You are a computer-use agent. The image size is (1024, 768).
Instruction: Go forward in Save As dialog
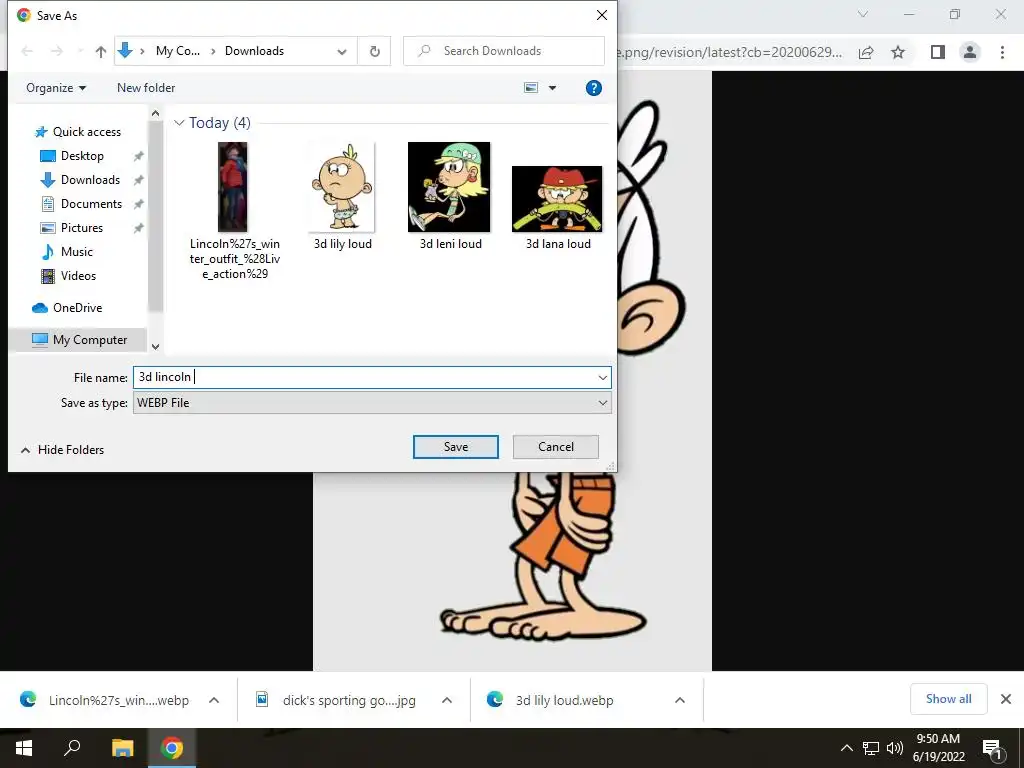point(57,51)
